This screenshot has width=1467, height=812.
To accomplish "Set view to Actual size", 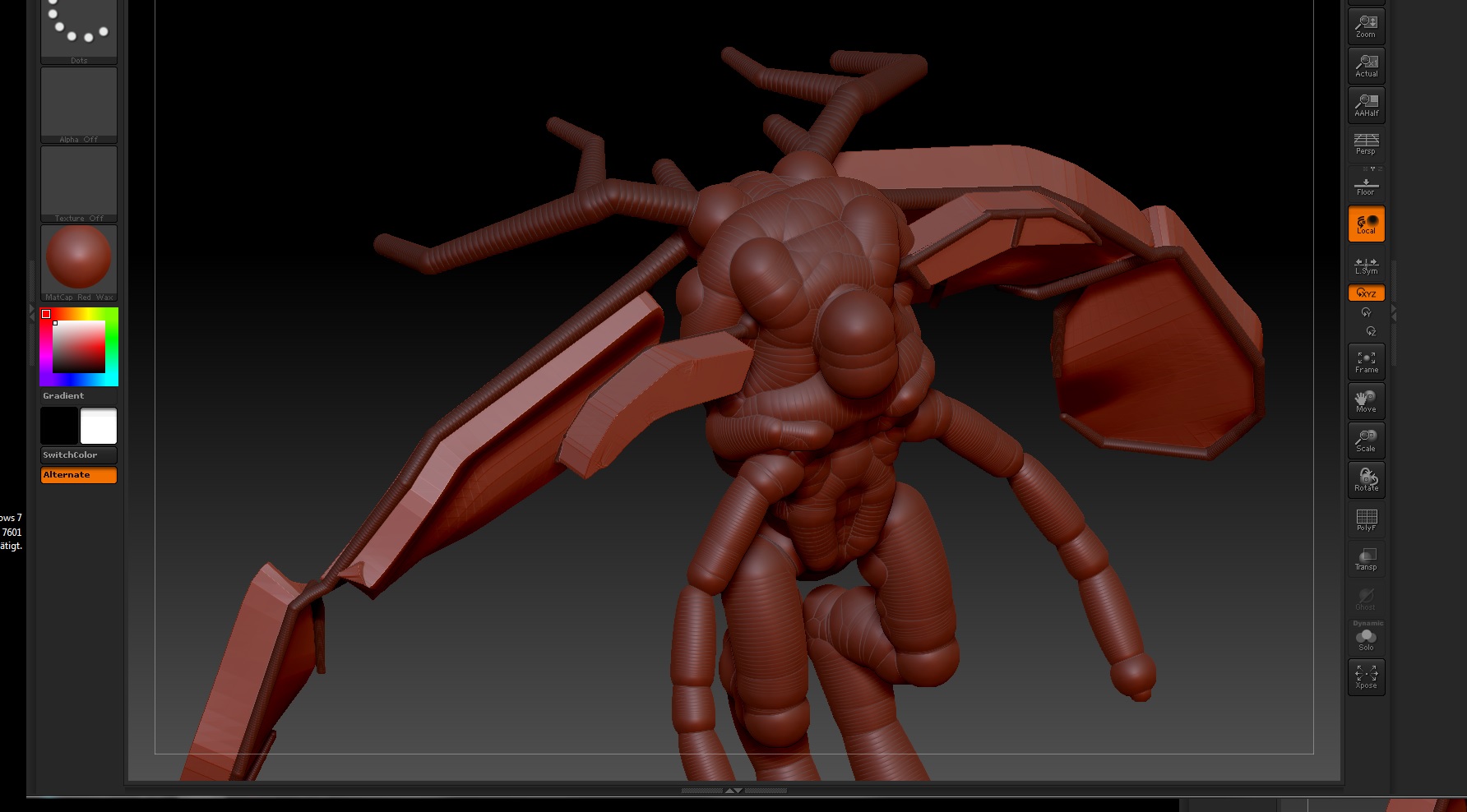I will 1366,66.
